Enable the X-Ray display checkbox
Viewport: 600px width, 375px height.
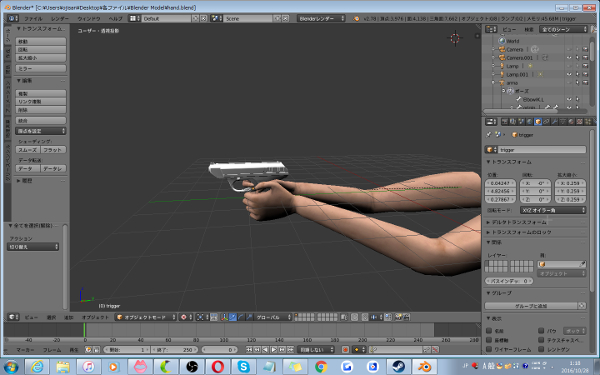coord(541,349)
